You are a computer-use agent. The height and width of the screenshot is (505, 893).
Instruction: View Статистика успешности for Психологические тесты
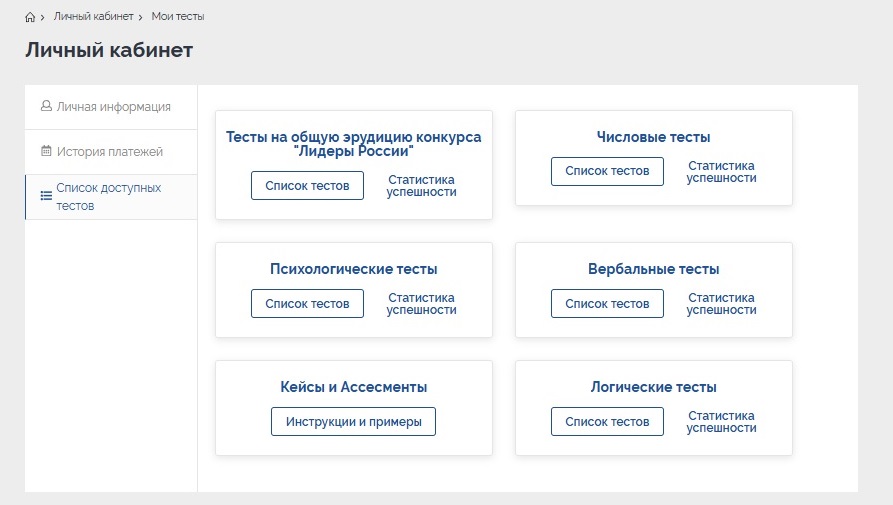(421, 303)
